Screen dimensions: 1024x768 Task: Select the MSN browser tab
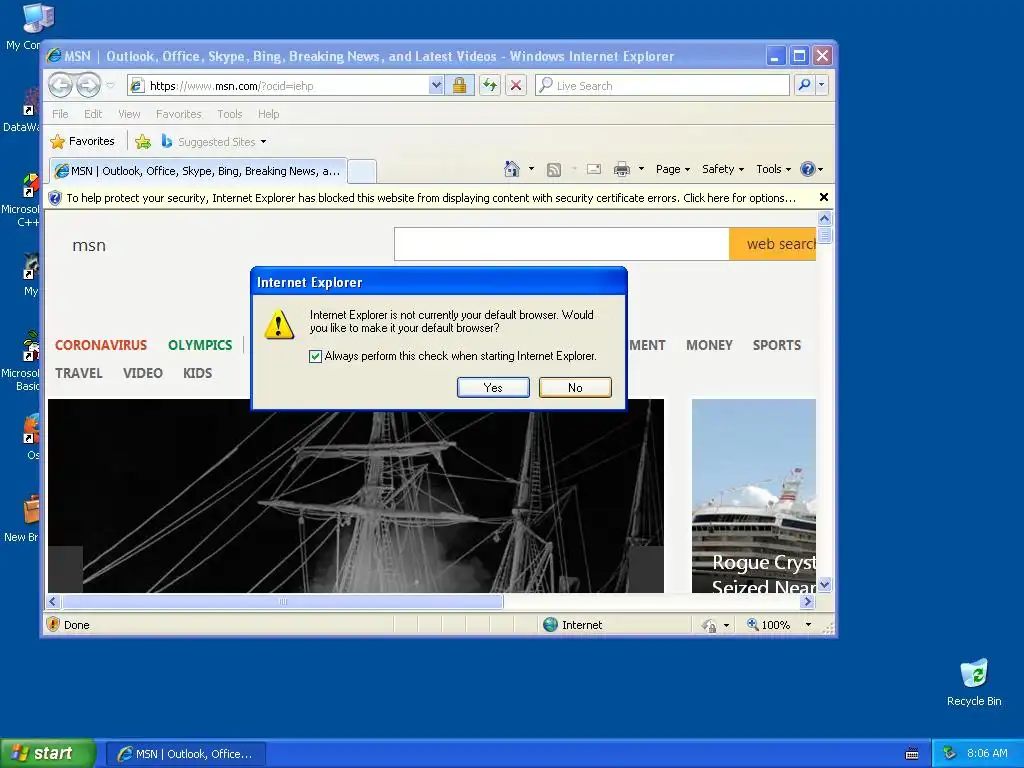pos(198,171)
